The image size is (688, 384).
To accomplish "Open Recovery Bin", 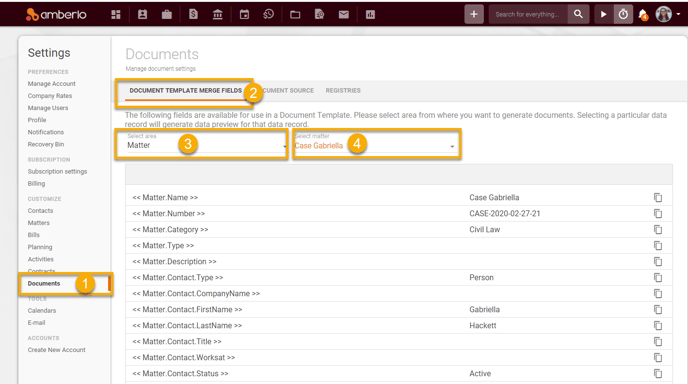I will (46, 144).
